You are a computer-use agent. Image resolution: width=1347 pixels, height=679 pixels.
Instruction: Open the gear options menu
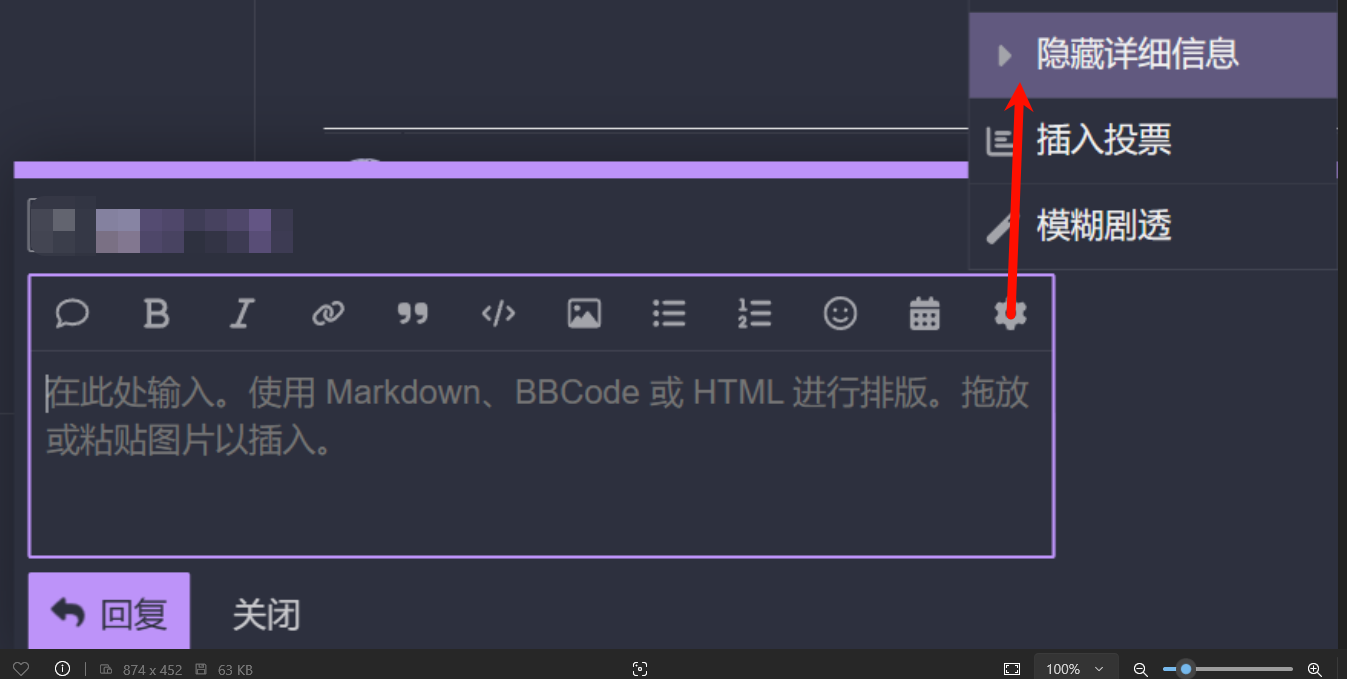(x=1010, y=314)
